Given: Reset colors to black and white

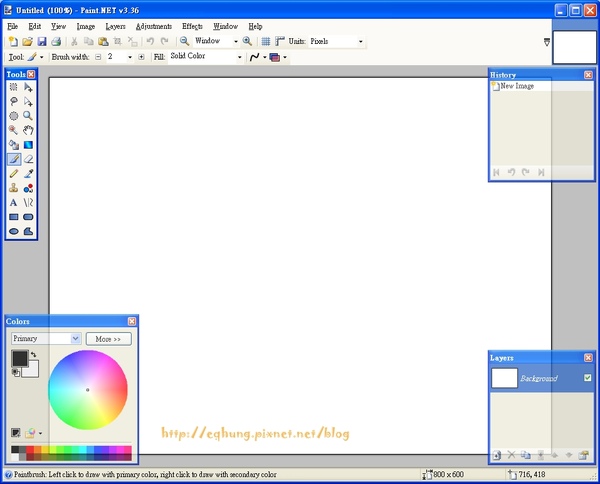Looking at the screenshot, I should pyautogui.click(x=16, y=373).
